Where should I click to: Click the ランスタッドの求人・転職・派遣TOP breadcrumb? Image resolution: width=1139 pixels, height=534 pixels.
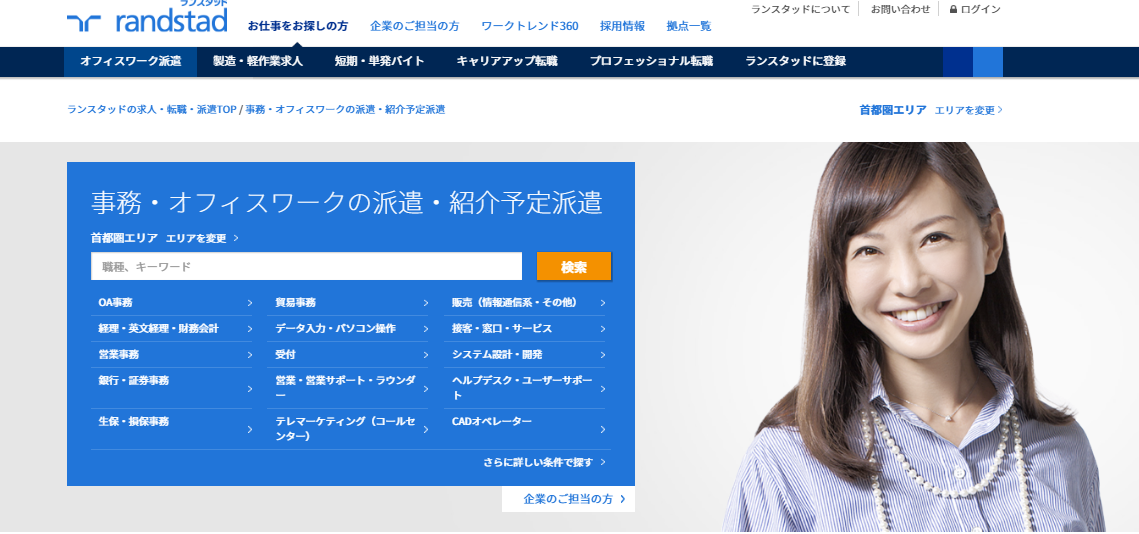[x=152, y=110]
